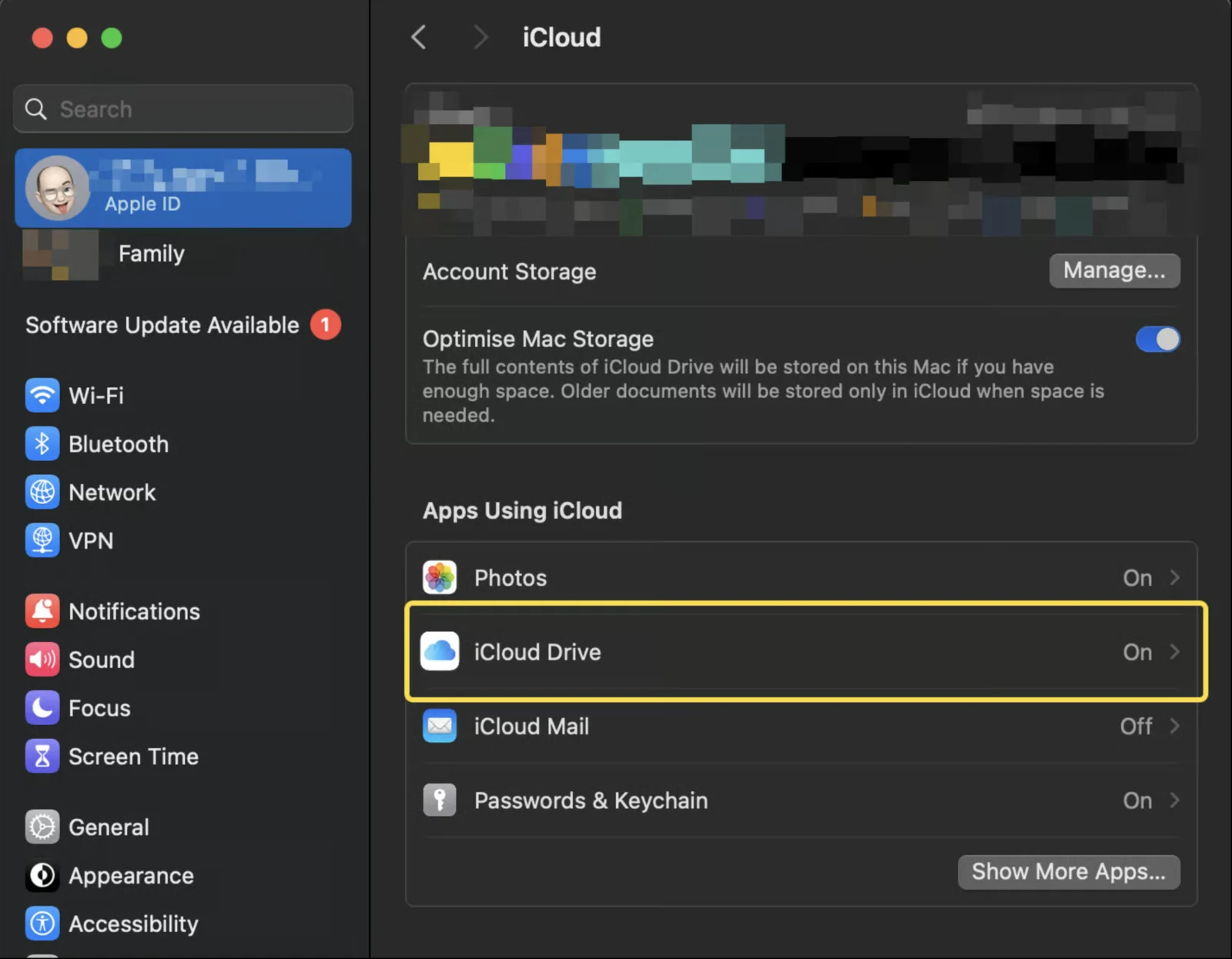The image size is (1232, 959).
Task: Click Focus label in sidebar
Action: [99, 708]
